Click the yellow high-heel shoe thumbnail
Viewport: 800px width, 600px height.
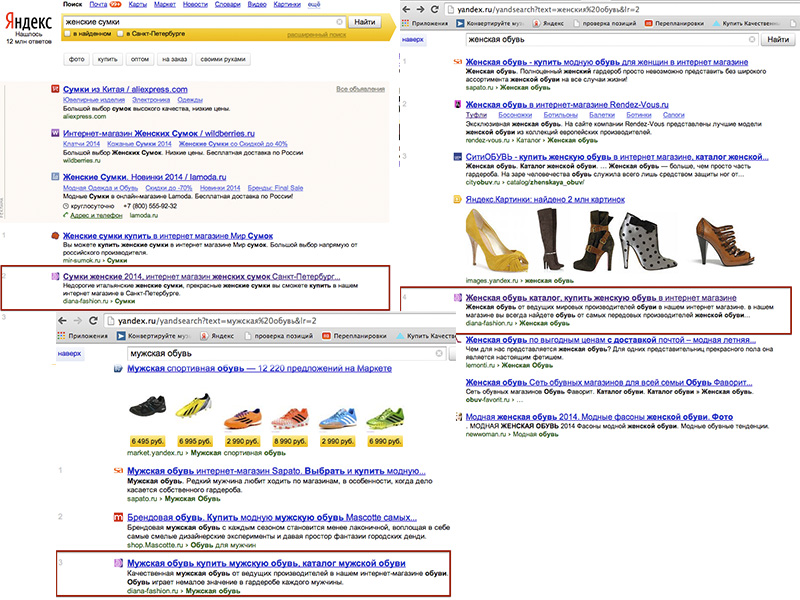pyautogui.click(x=497, y=240)
